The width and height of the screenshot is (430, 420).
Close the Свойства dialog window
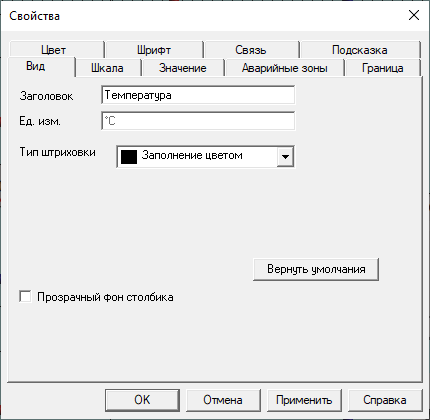pyautogui.click(x=414, y=15)
